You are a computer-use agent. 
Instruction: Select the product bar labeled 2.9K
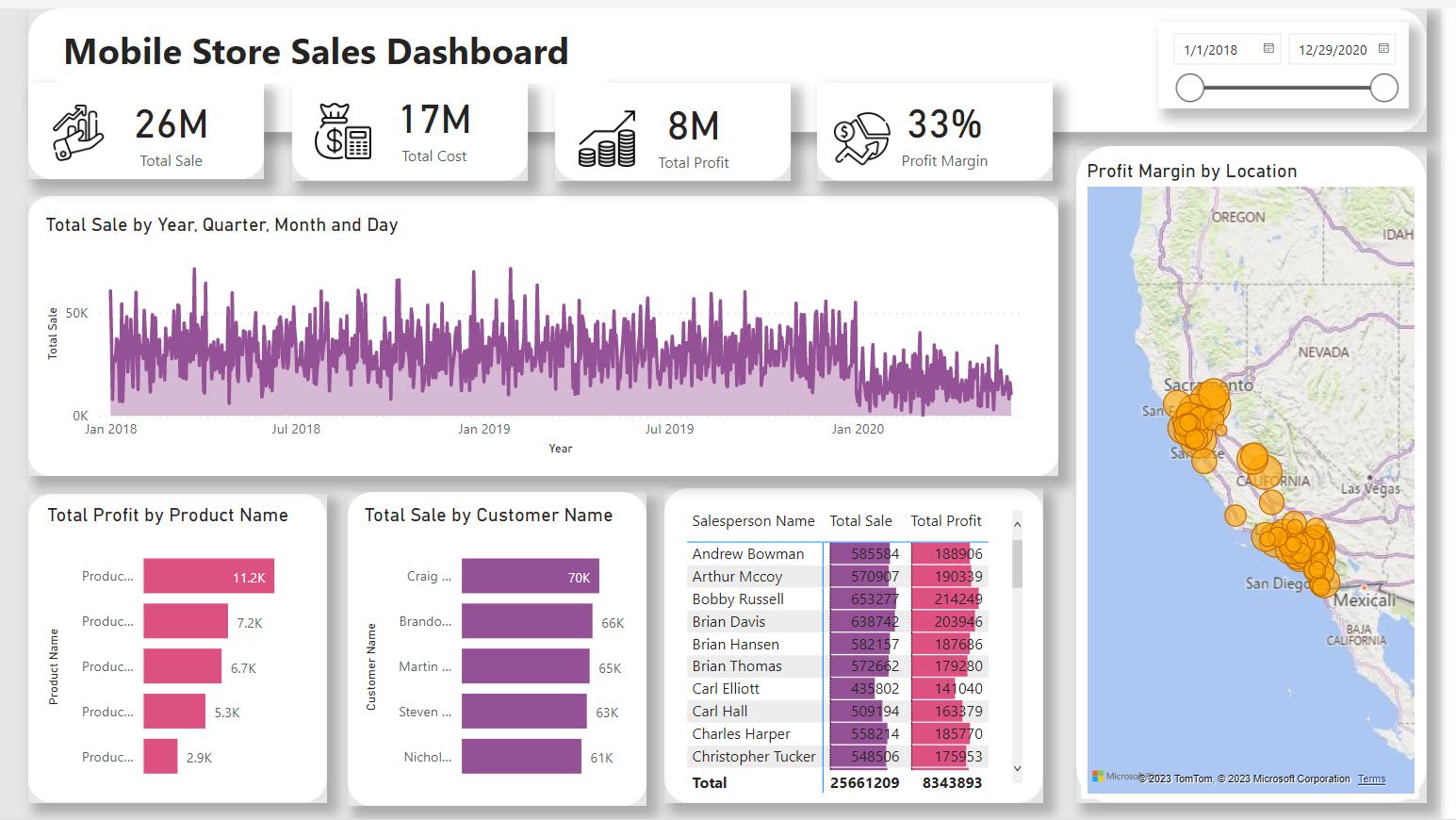pos(160,757)
